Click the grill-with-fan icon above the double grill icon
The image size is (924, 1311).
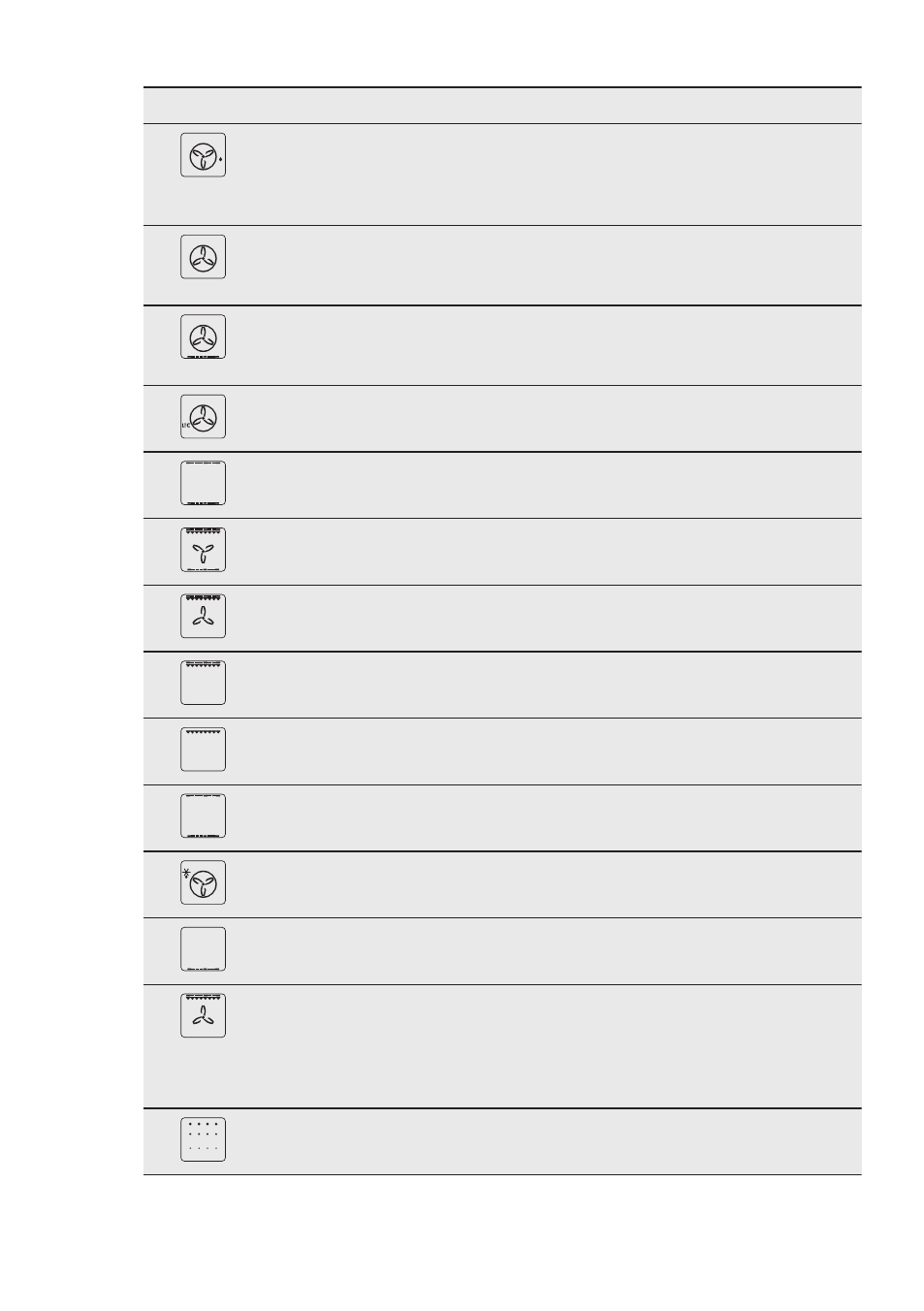203,616
